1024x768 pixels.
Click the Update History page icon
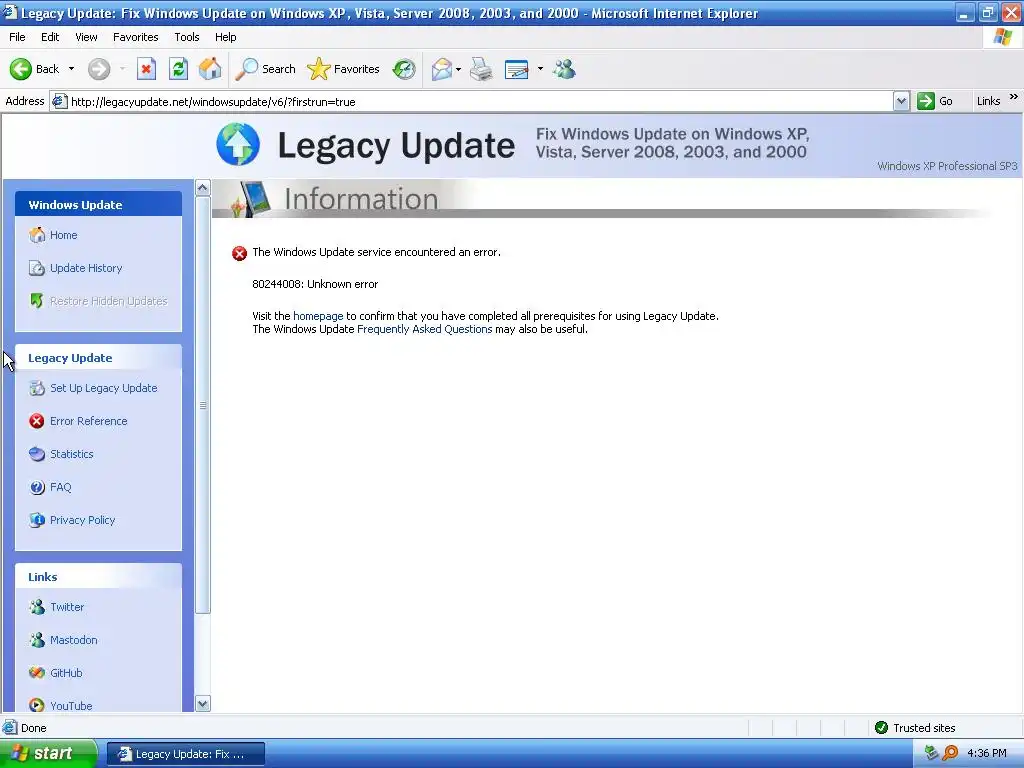tap(37, 268)
